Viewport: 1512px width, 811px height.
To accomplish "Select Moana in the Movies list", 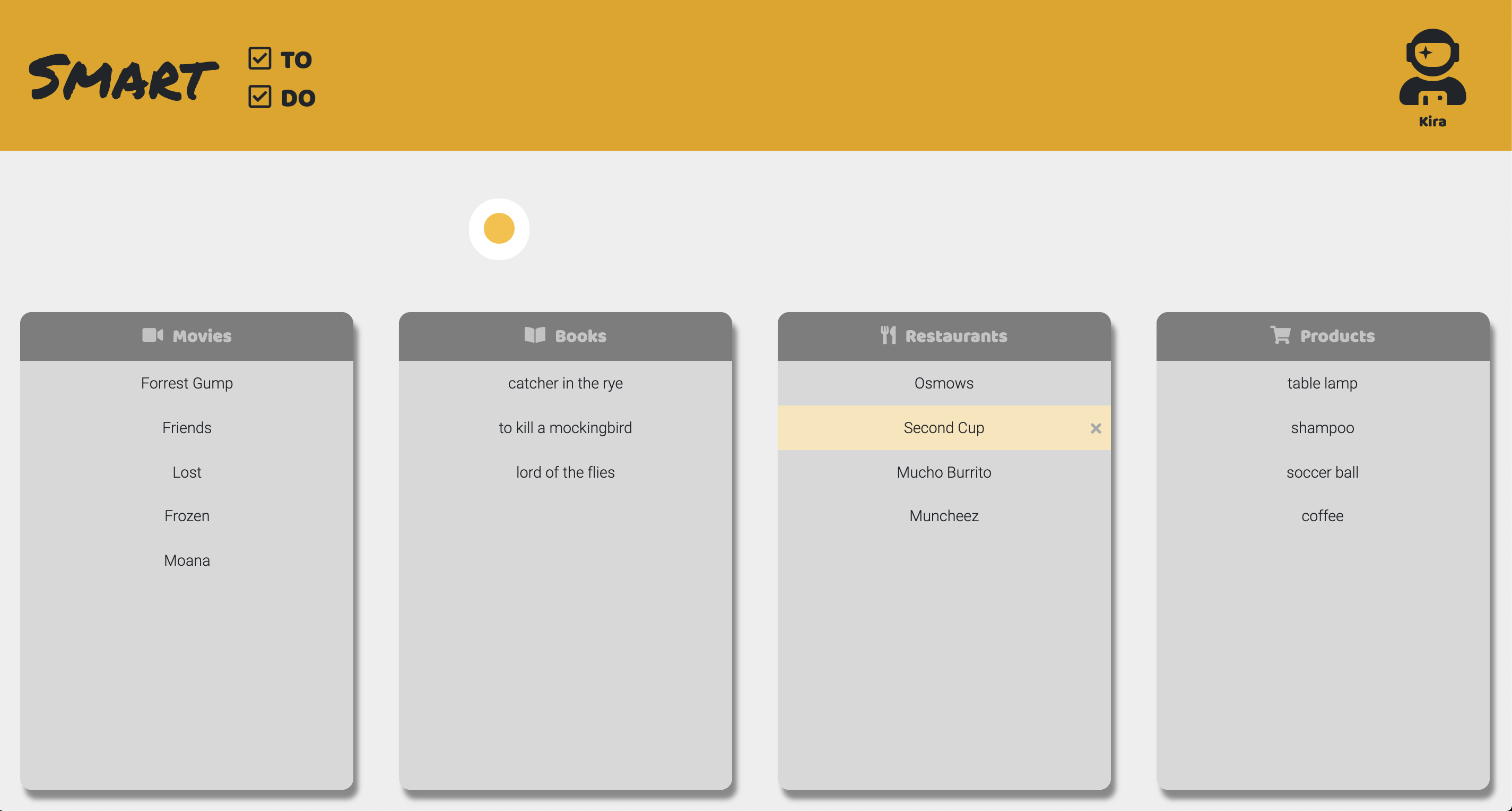I will [x=187, y=560].
